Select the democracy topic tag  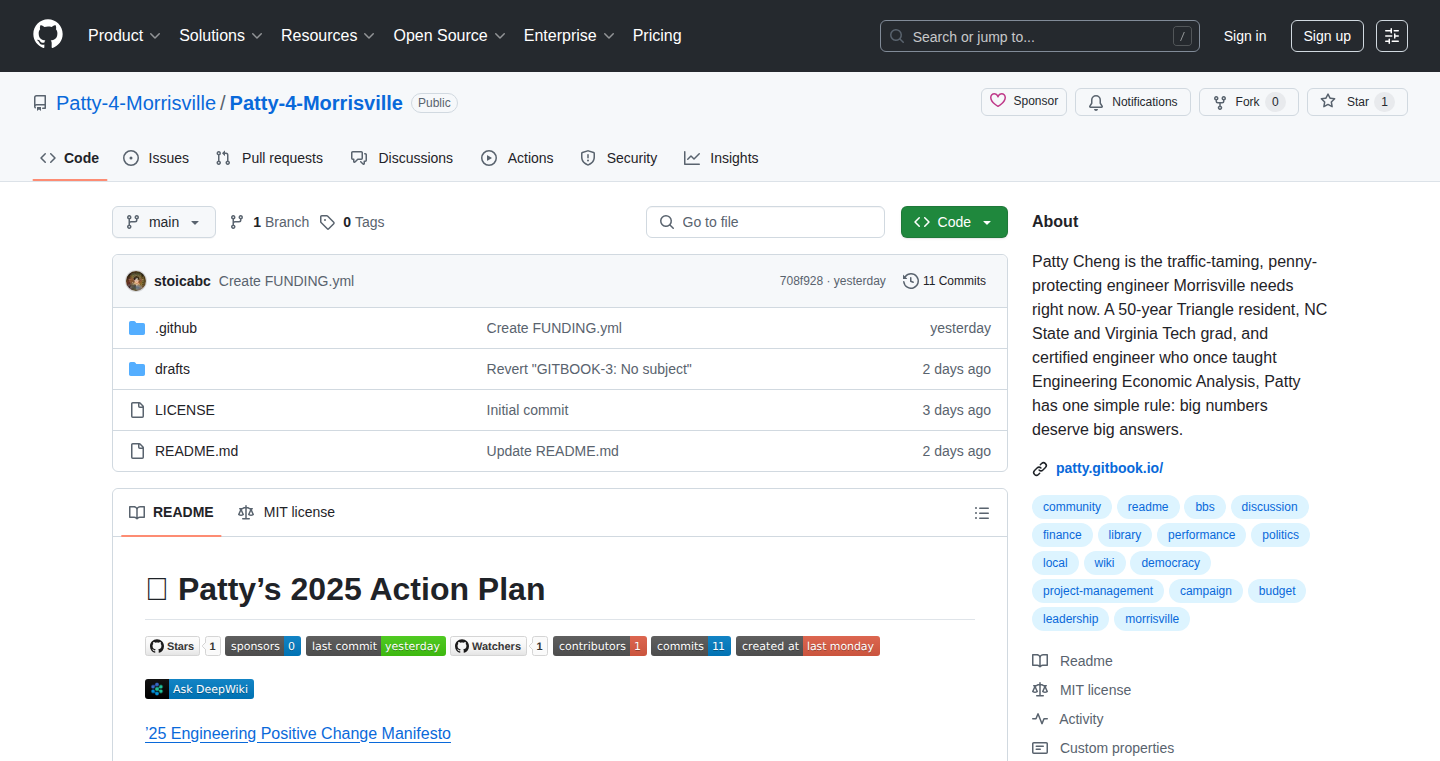click(x=1170, y=563)
